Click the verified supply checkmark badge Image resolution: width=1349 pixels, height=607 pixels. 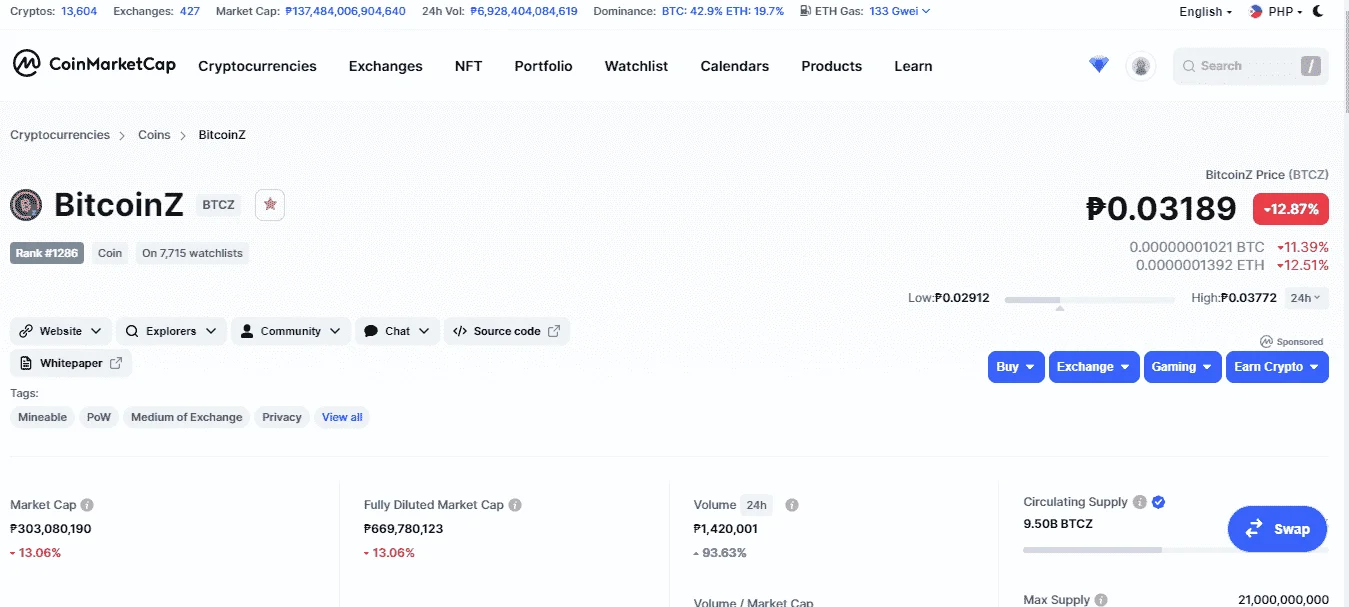1158,502
